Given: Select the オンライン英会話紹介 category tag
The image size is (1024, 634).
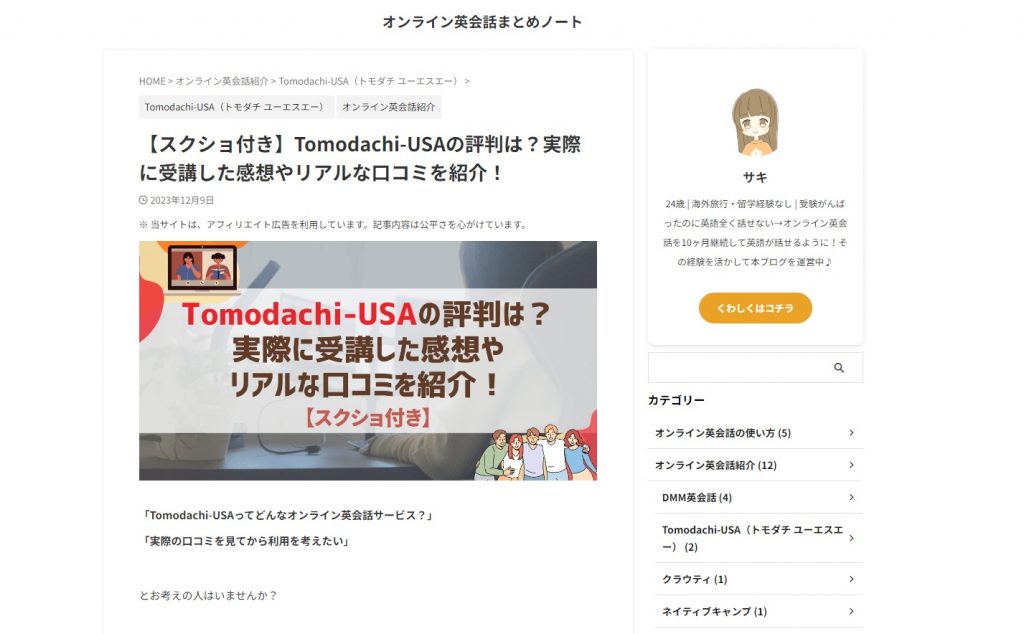Looking at the screenshot, I should click(389, 107).
